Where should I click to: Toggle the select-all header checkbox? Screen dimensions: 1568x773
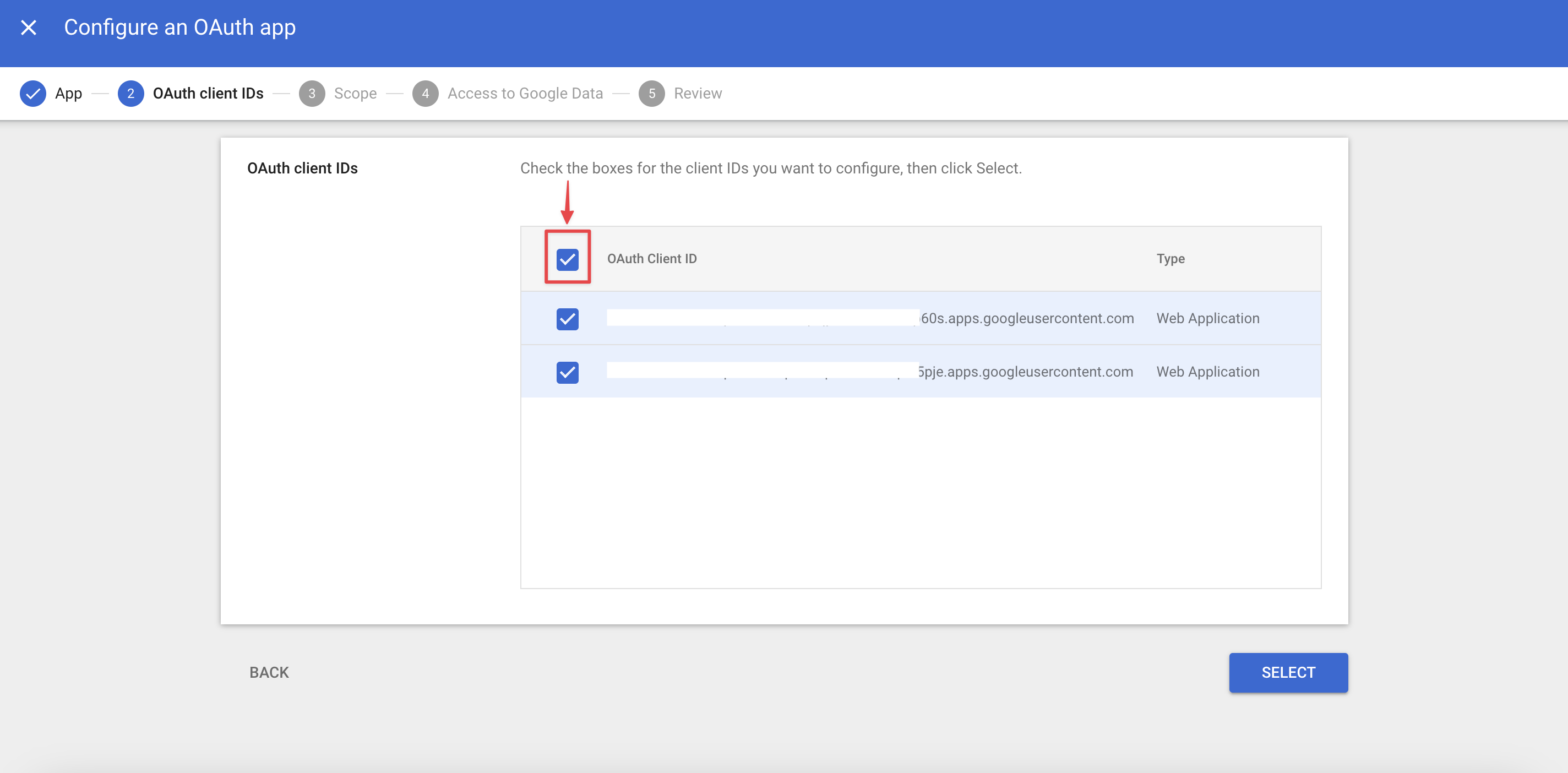point(567,259)
